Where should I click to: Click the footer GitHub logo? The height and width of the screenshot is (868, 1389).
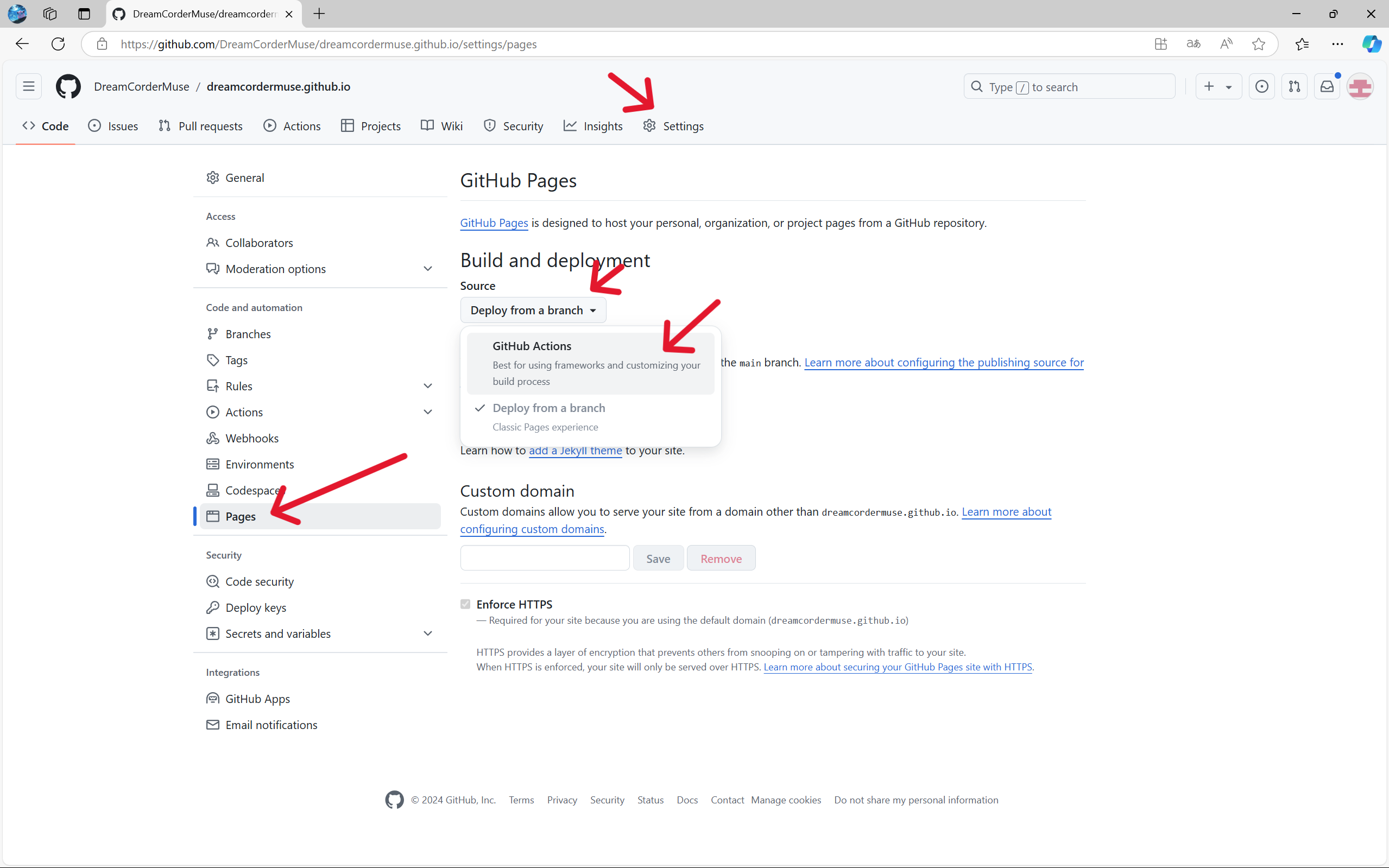tap(394, 800)
